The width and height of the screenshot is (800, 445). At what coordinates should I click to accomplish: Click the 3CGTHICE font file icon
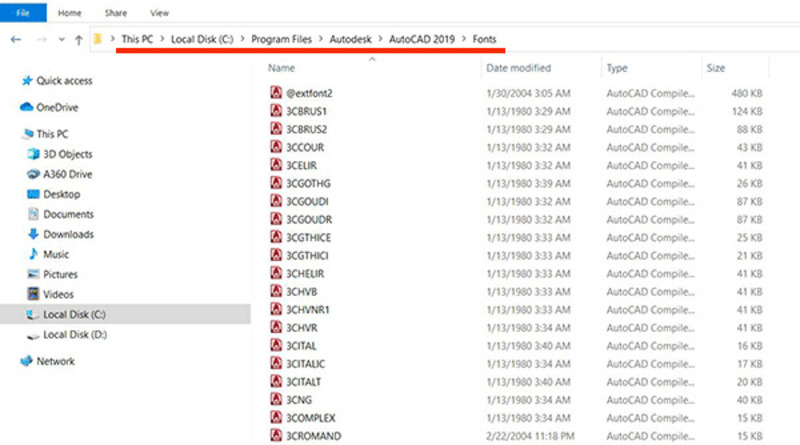click(276, 236)
